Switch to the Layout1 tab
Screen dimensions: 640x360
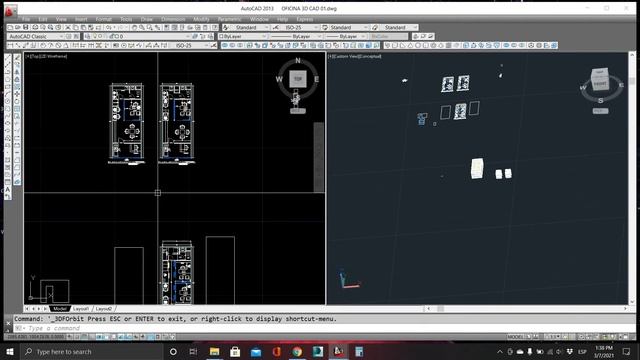(81, 309)
